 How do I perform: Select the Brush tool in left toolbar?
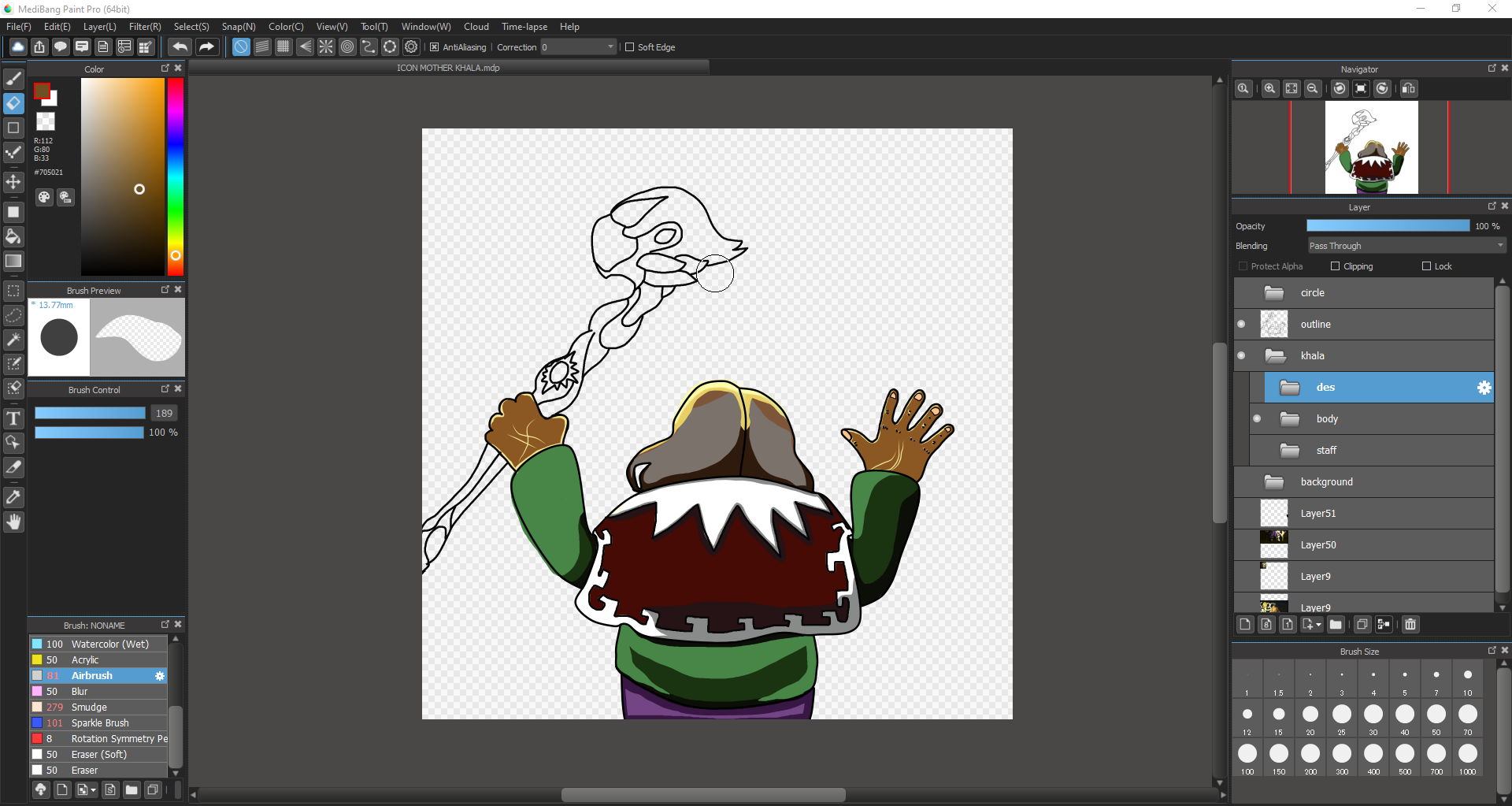(13, 79)
